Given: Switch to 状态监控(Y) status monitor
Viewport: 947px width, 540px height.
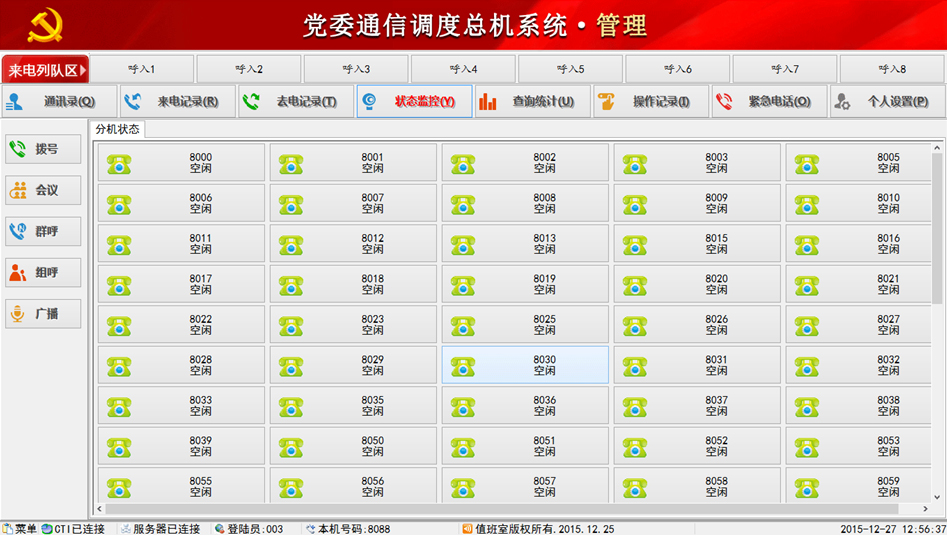Looking at the screenshot, I should 414,101.
